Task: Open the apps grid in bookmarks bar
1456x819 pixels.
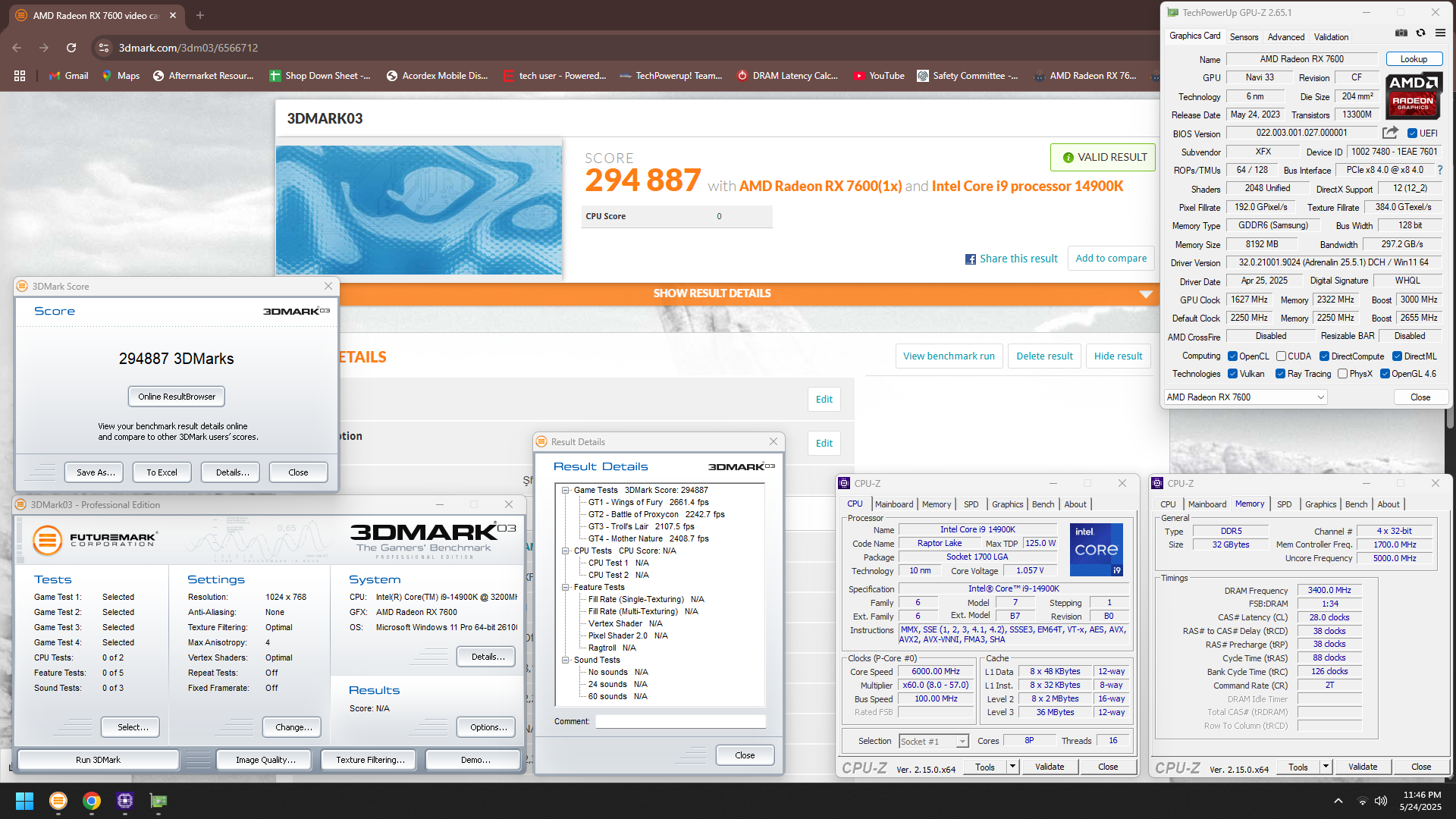Action: tap(20, 76)
